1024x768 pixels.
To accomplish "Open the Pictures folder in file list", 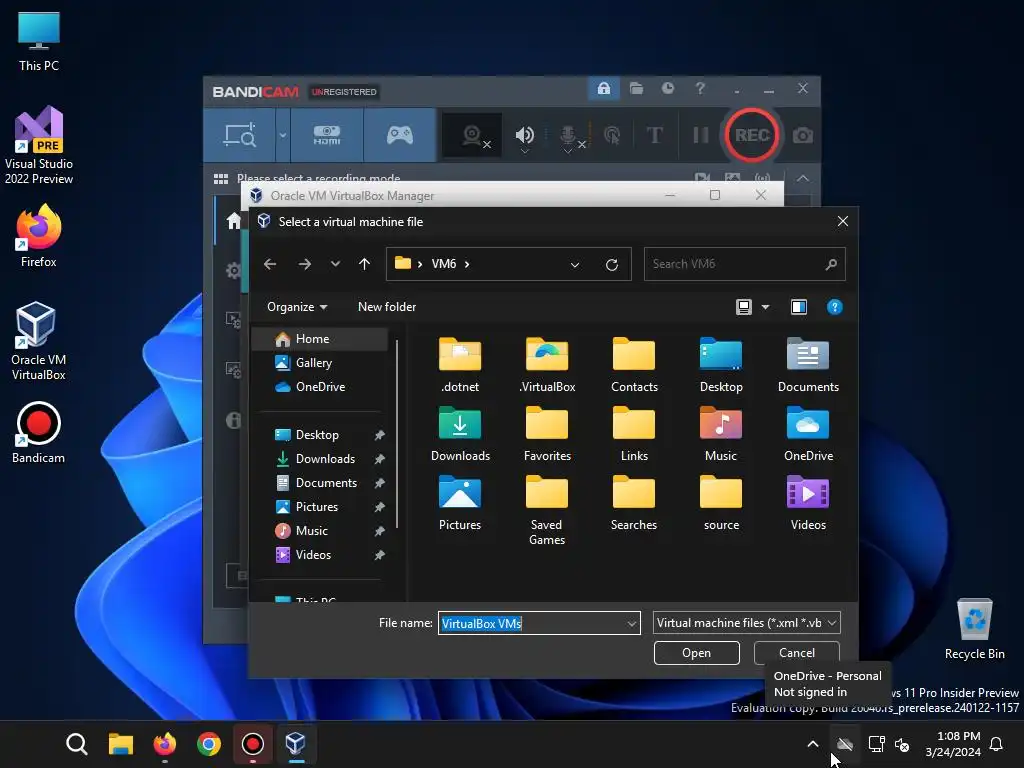I will (460, 503).
